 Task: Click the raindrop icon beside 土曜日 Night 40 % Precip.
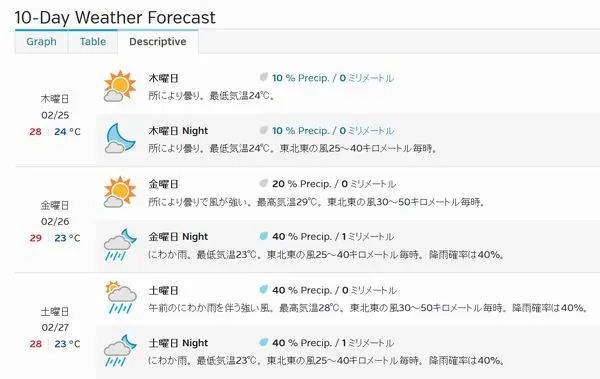(x=263, y=342)
